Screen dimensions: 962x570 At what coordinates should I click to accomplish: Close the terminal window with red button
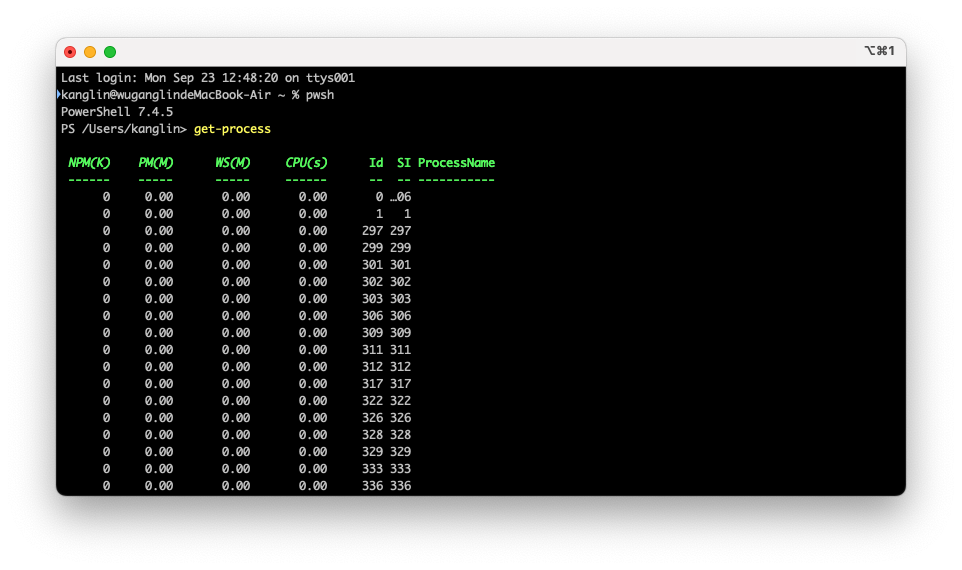(x=70, y=52)
